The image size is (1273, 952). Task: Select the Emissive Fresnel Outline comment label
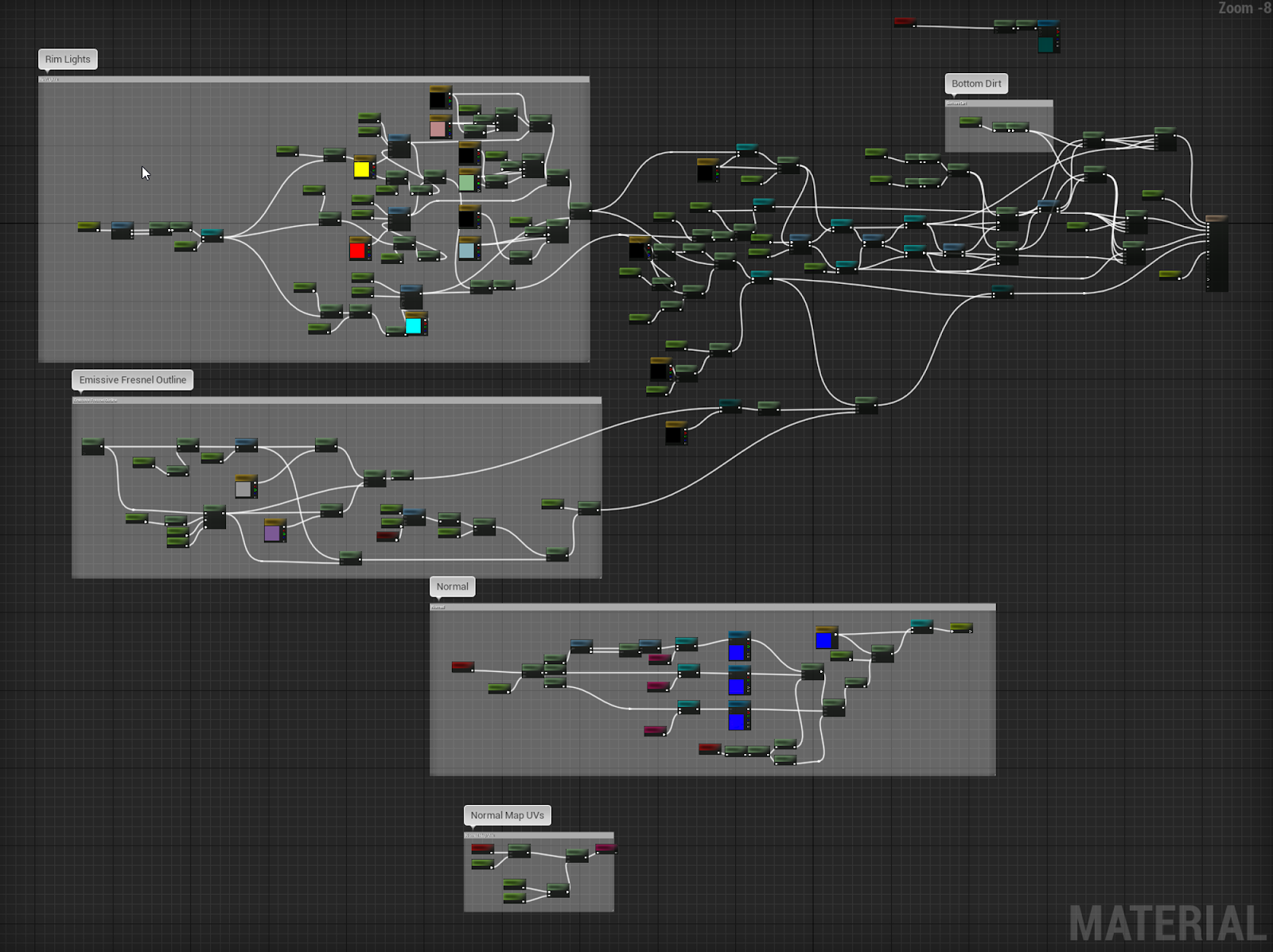pos(132,380)
